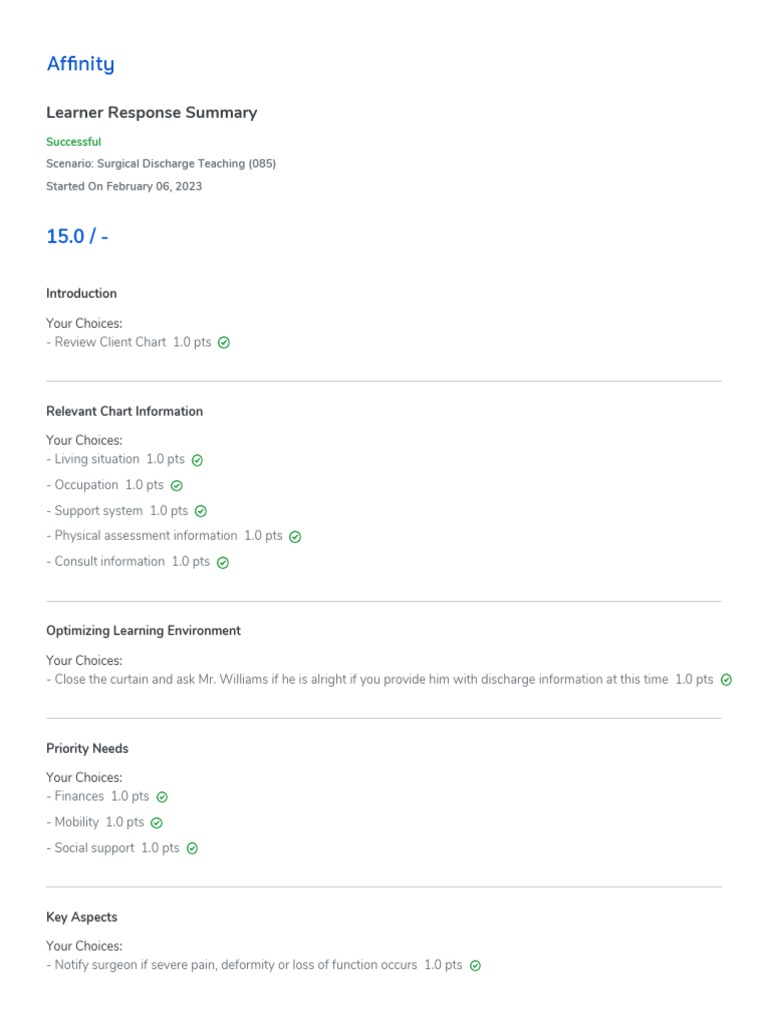Click checkmark after Notify surgeon choice
This screenshot has height=1024, width=768.
tap(475, 966)
